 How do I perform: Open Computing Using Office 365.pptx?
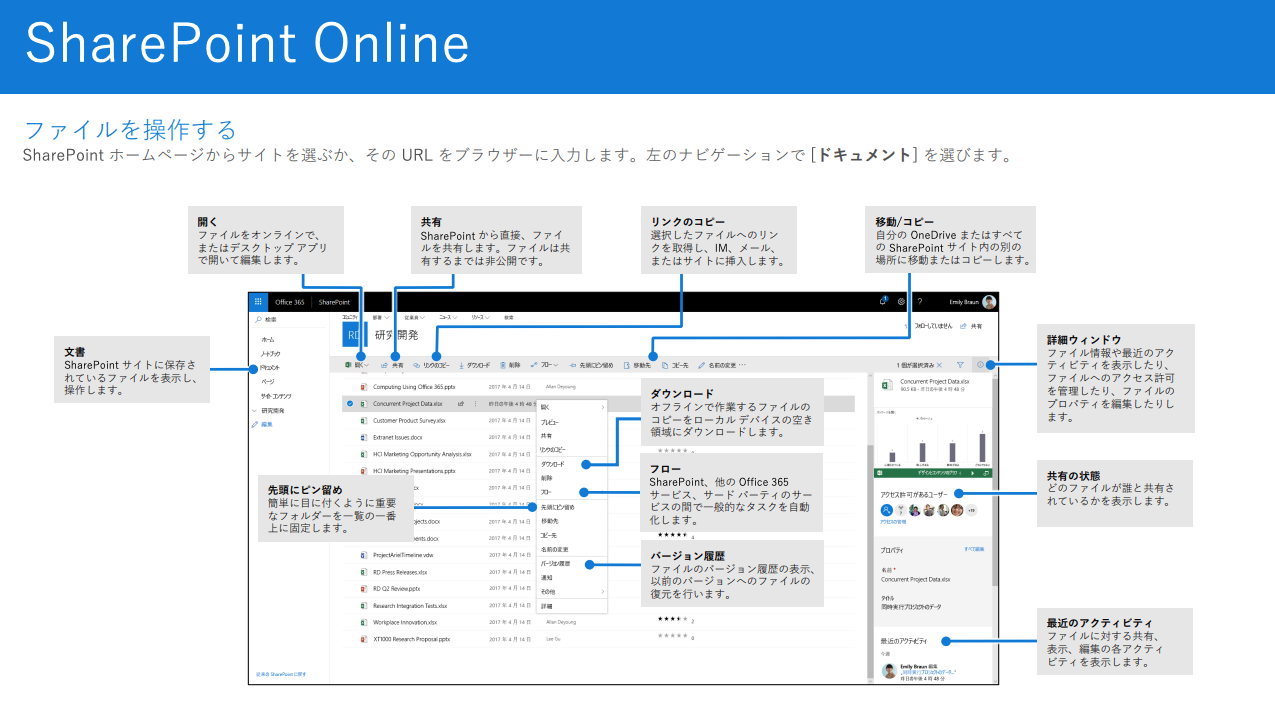[414, 387]
